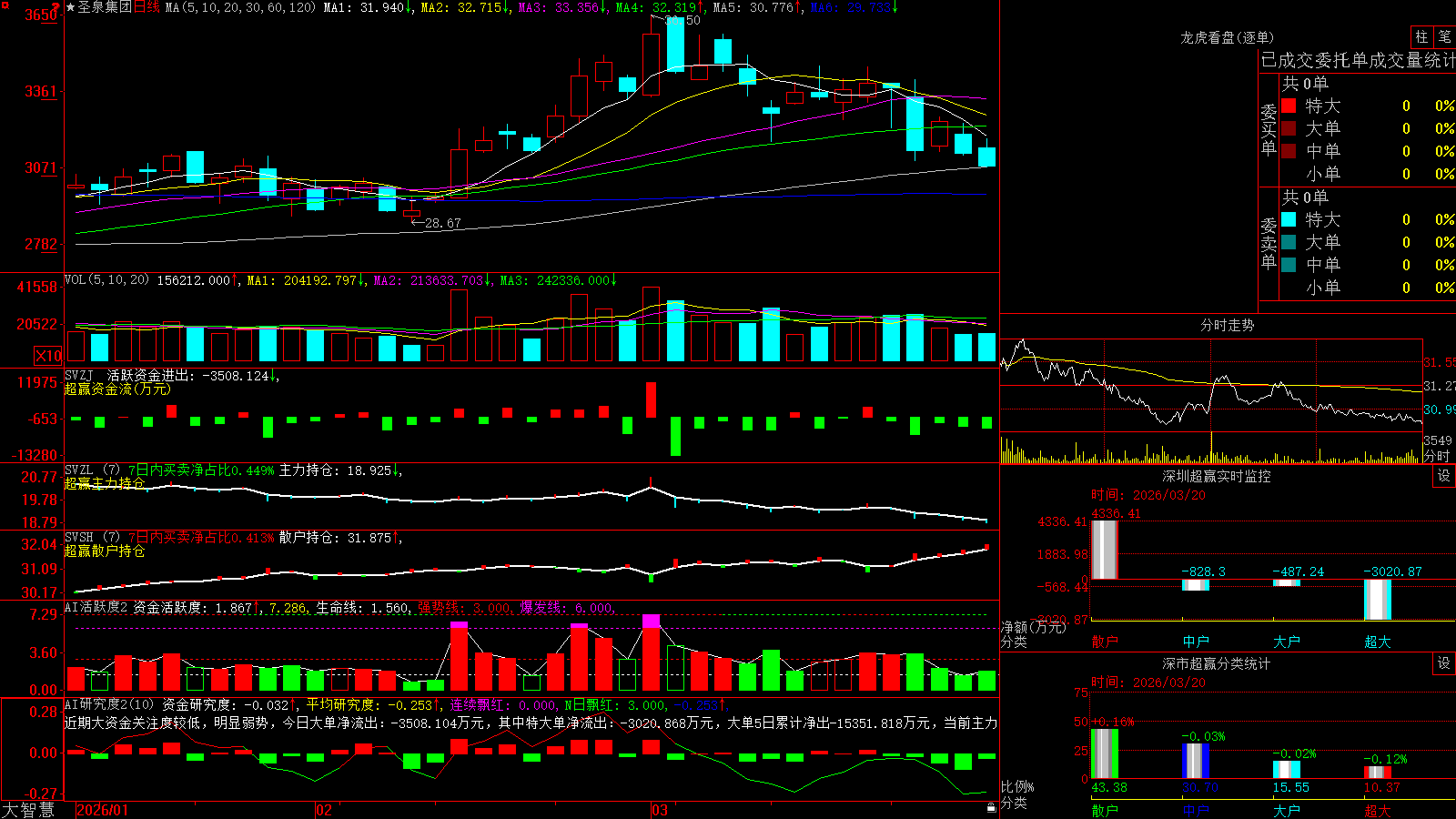The image size is (1456, 819).
Task: Click the 03 month marker on timeline
Action: pos(660,810)
